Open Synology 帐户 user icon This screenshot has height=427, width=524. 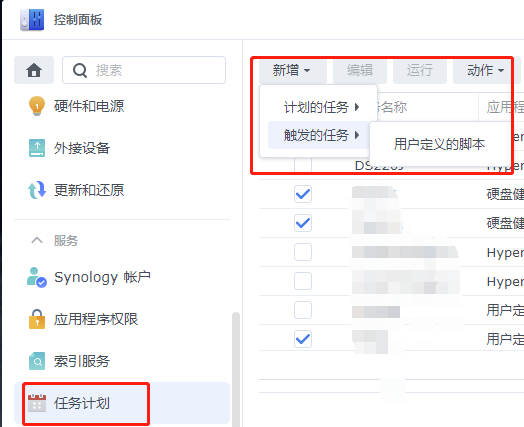click(x=37, y=277)
